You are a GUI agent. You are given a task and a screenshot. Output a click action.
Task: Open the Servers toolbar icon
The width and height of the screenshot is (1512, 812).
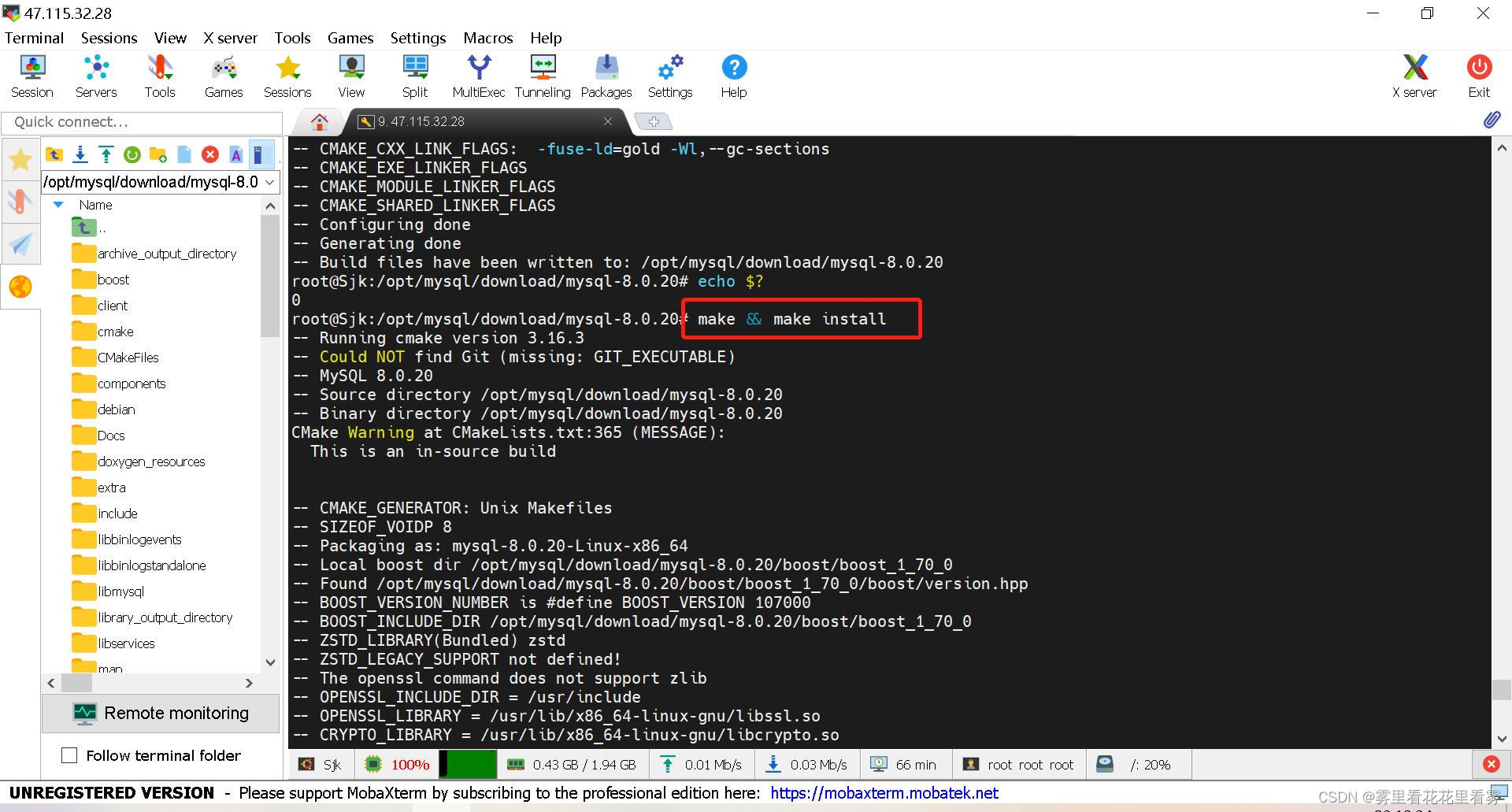(96, 76)
